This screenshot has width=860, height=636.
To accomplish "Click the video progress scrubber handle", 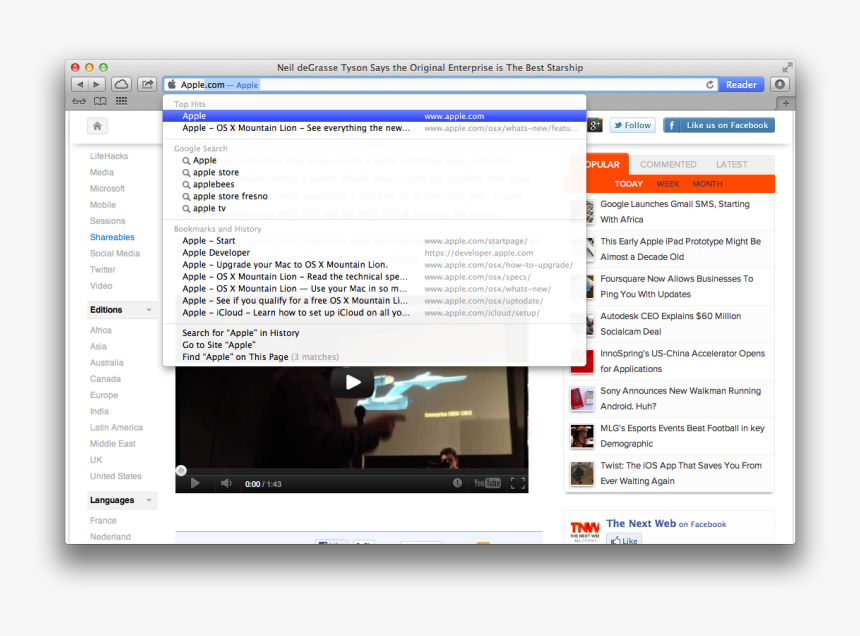I will click(x=181, y=470).
